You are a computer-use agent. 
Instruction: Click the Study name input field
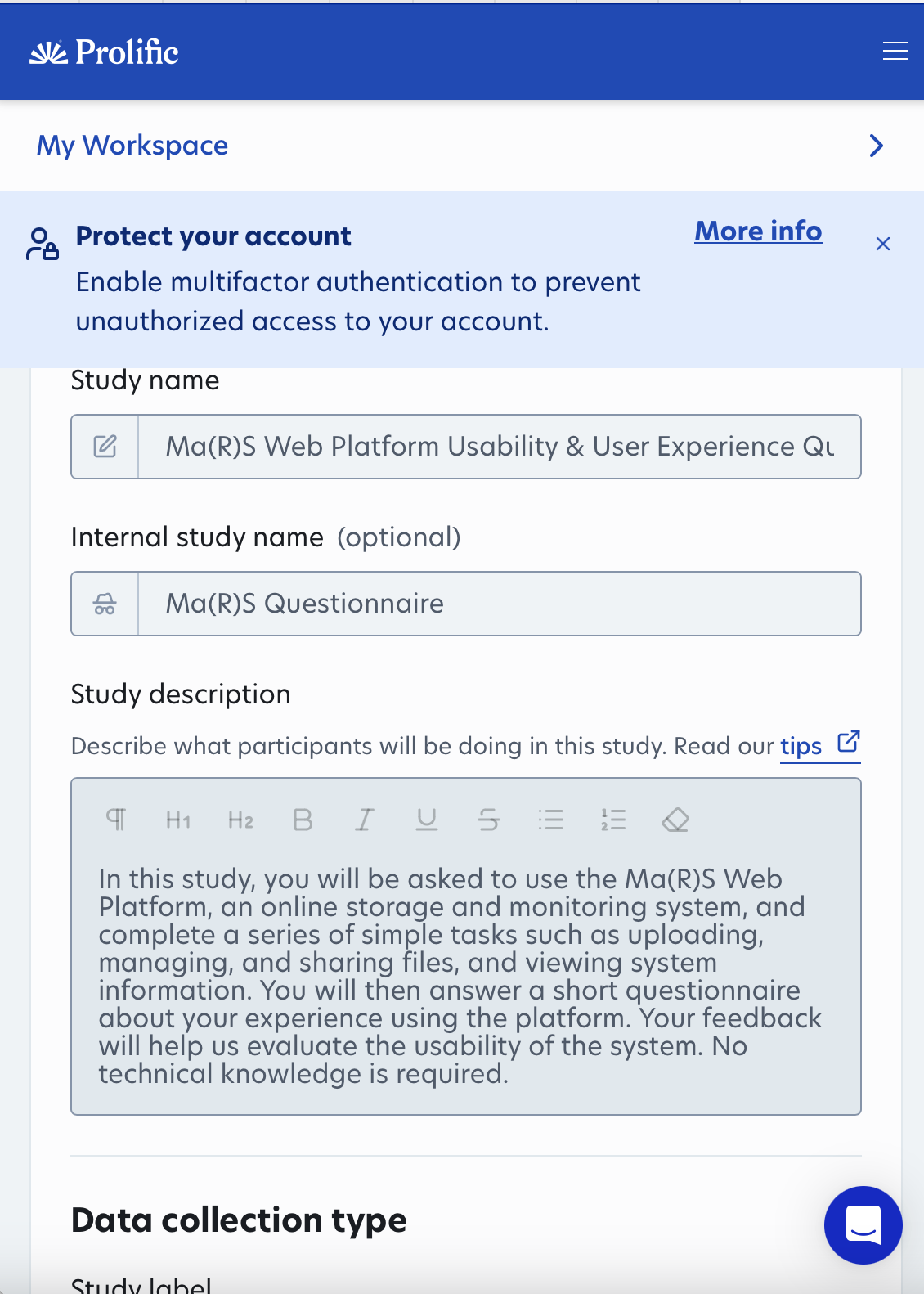499,447
